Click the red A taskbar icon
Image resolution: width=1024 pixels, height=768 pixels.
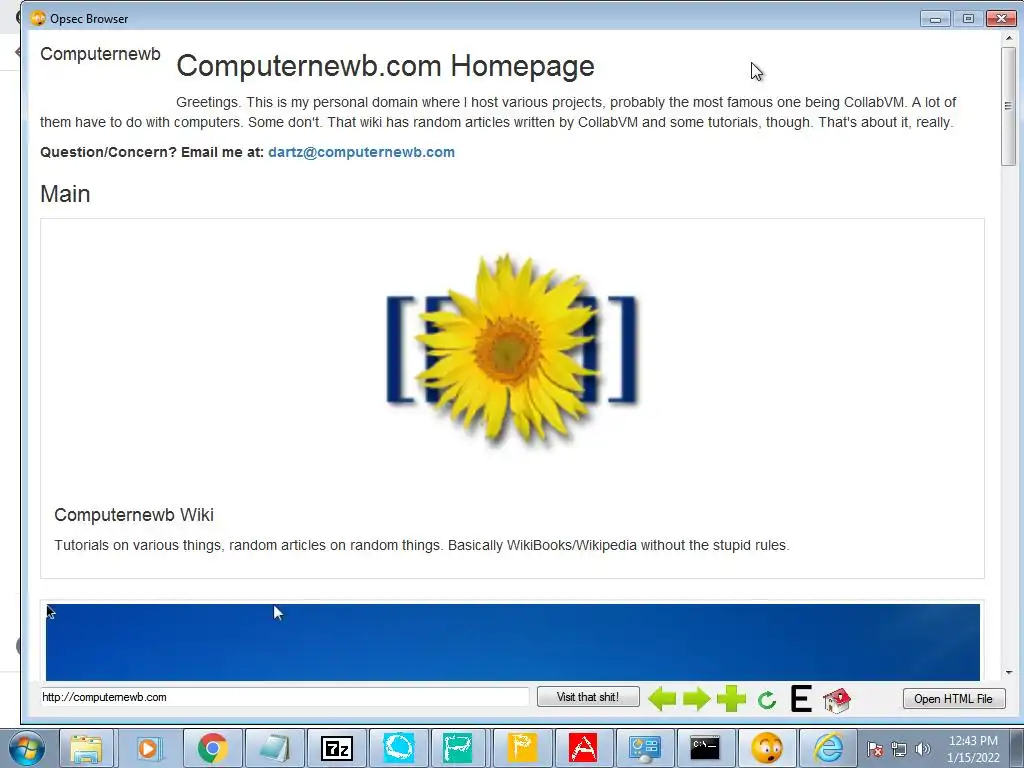click(x=583, y=748)
